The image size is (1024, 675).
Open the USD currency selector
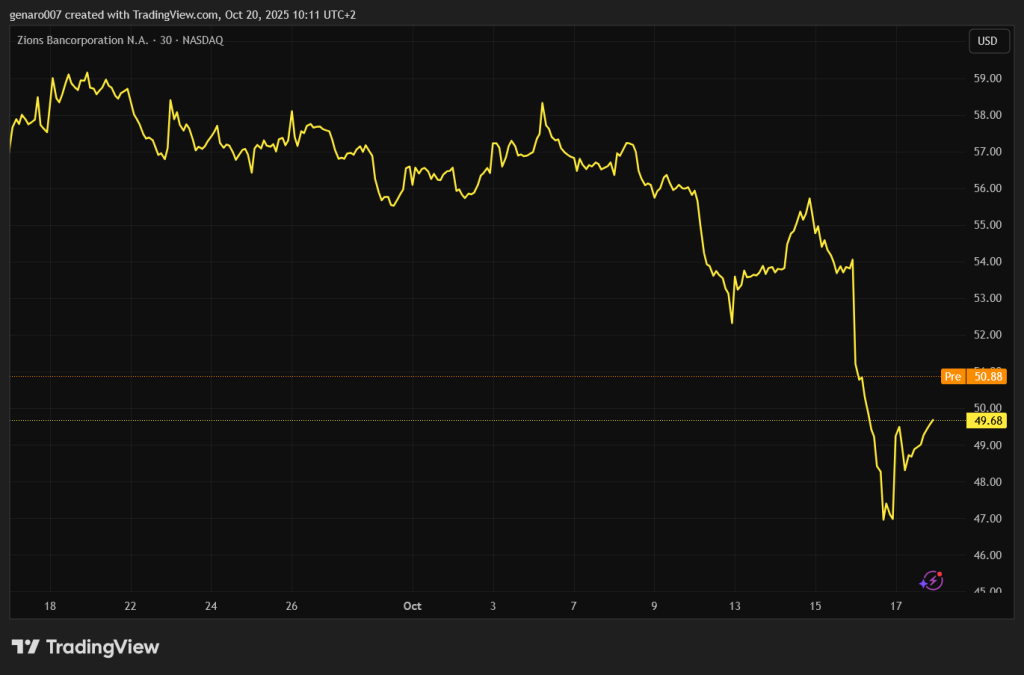point(987,41)
